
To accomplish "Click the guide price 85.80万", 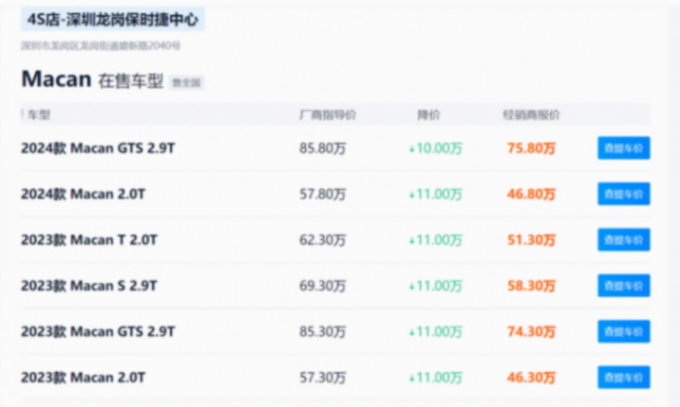I will point(323,148).
